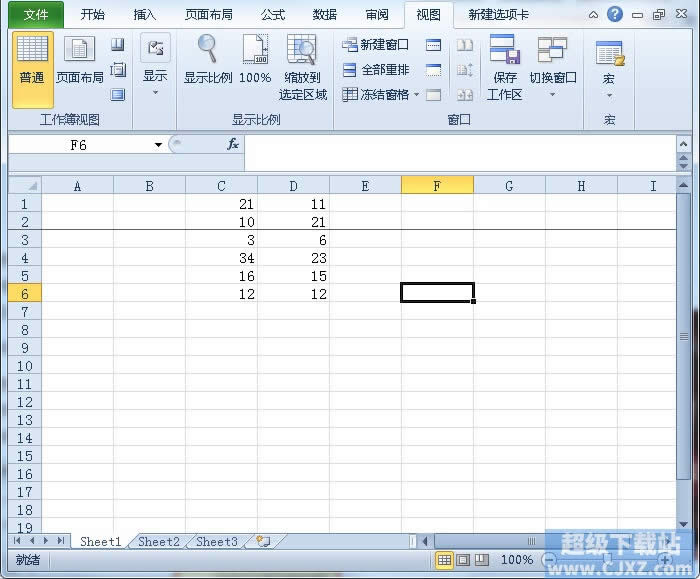This screenshot has width=700, height=579.
Task: Switch to the Page Layout (页面布局) ribbon tab
Action: [x=209, y=15]
